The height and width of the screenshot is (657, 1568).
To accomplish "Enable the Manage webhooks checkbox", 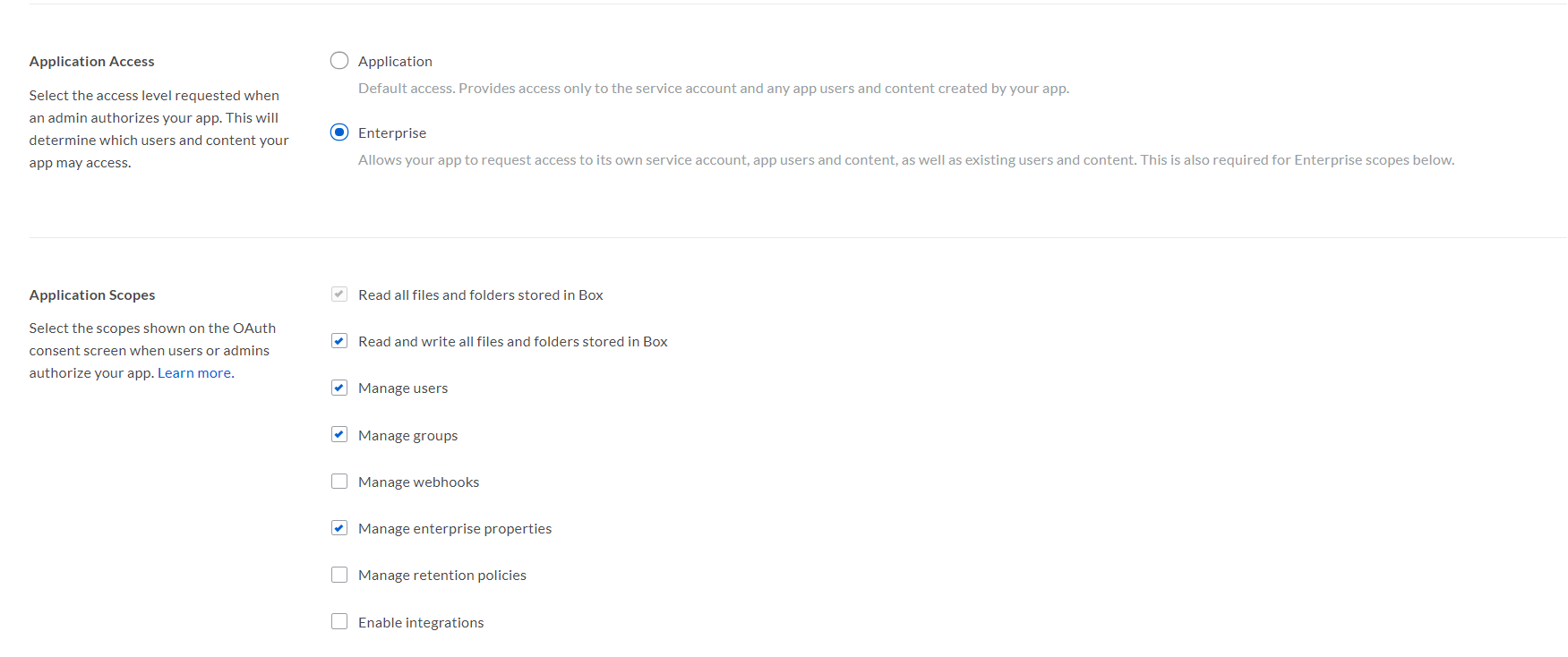I will pos(339,482).
